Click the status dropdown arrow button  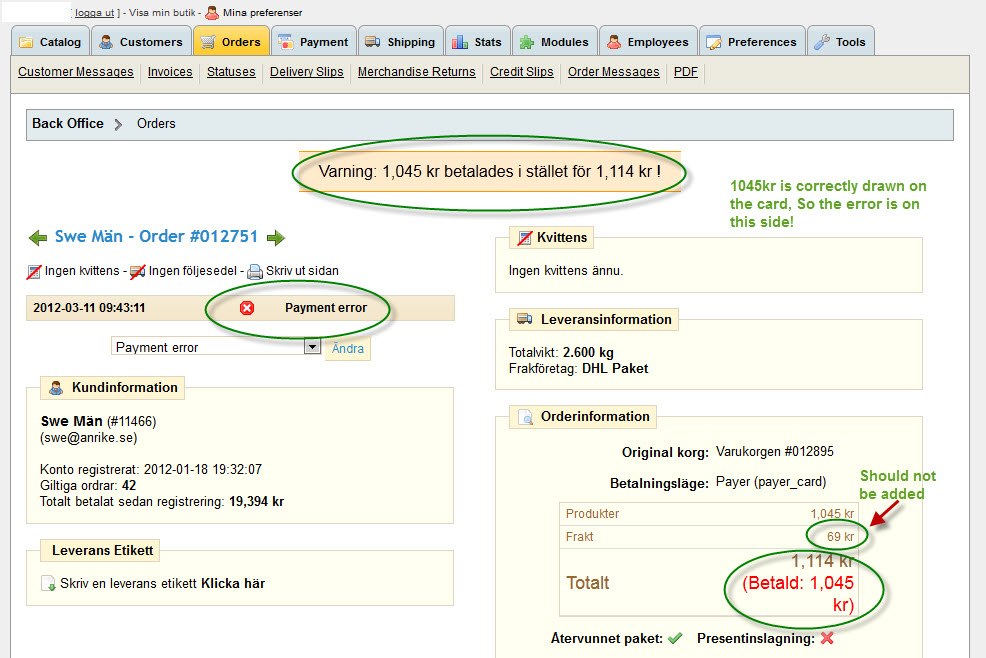coord(312,347)
